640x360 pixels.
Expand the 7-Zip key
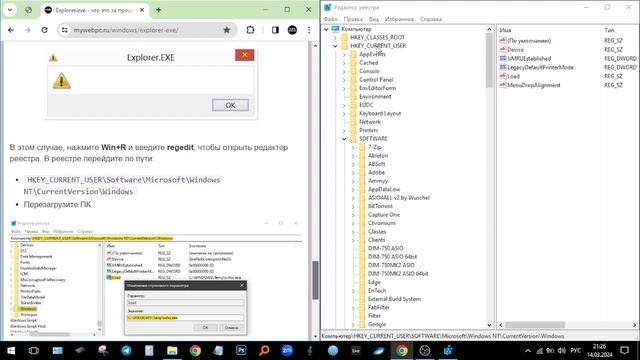(x=353, y=147)
